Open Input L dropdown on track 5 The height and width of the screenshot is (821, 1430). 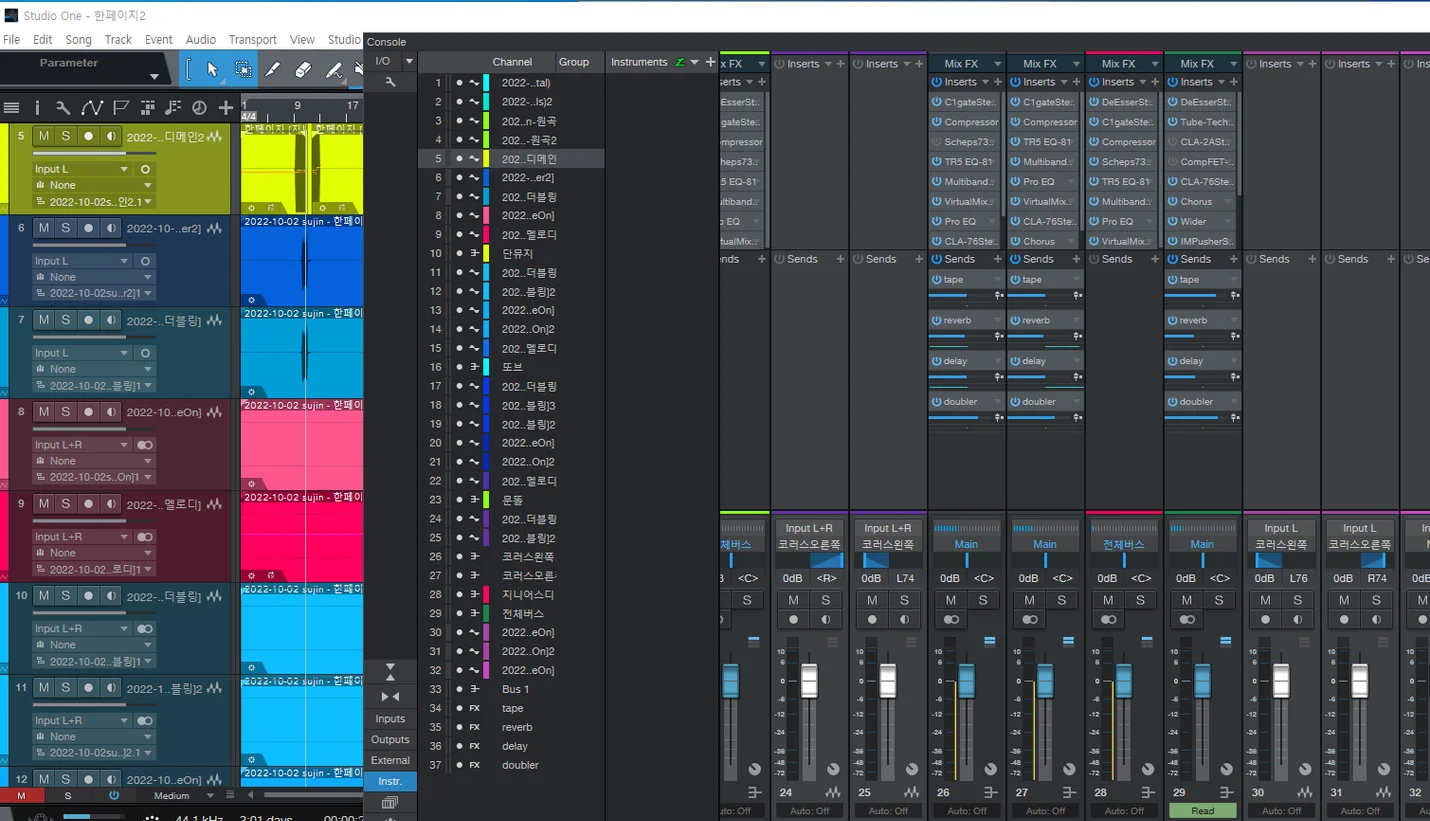124,169
